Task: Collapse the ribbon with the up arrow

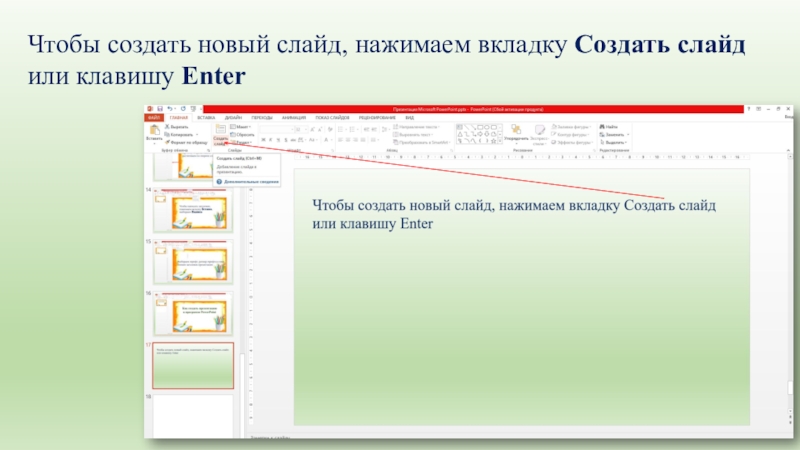Action: tap(789, 150)
